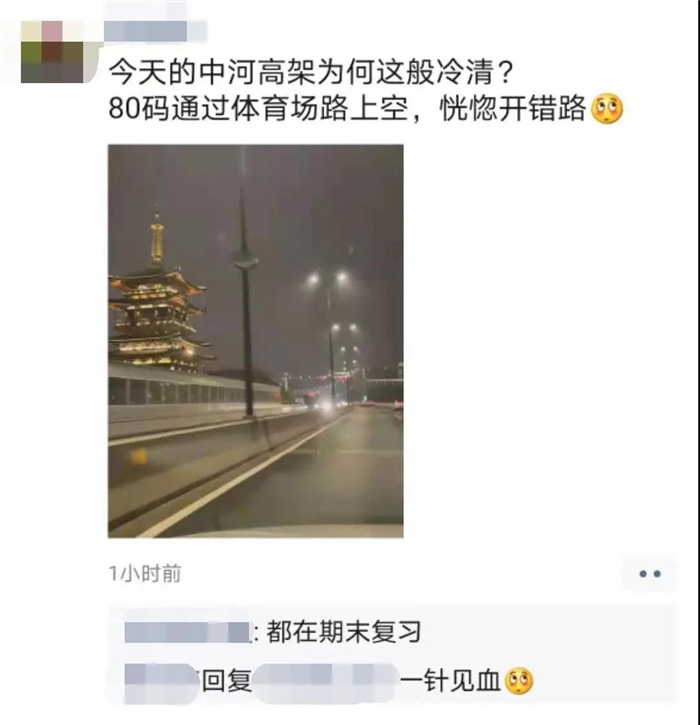Open the poster's blurred profile avatar
This screenshot has width=700, height=725.
pos(52,52)
